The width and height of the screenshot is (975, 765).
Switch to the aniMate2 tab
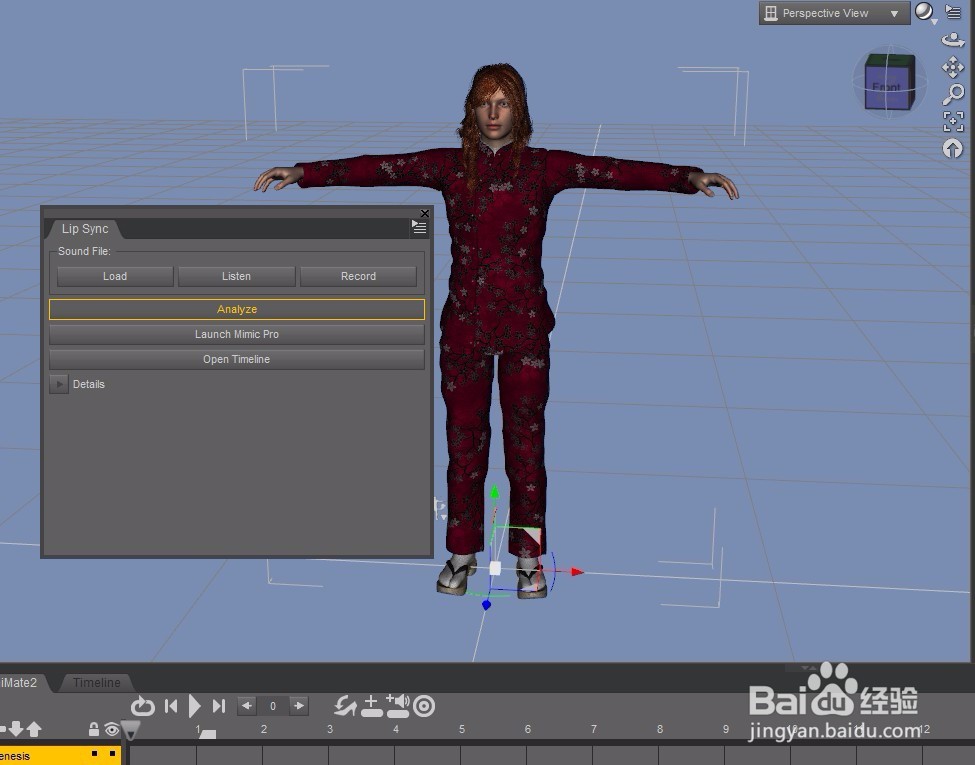[20, 683]
